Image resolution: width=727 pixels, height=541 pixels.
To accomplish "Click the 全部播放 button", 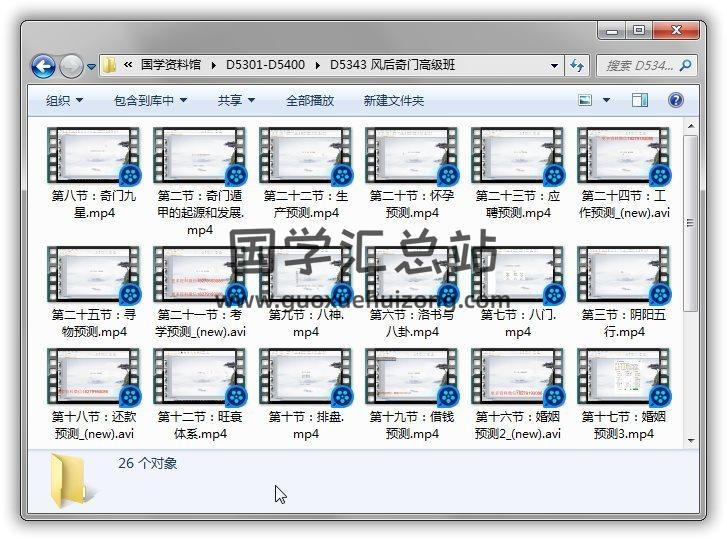I will tap(310, 100).
